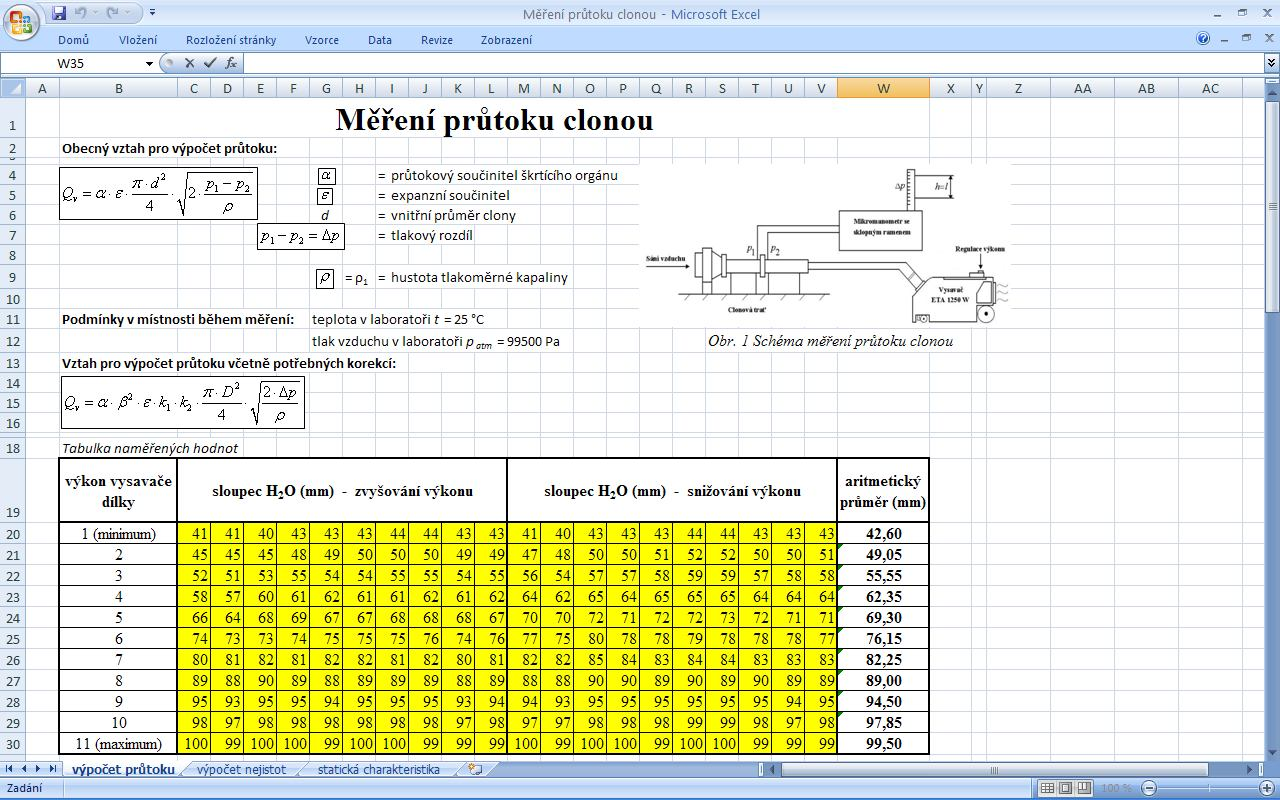Open the Insert Function fx dialog
1280x800 pixels.
click(231, 63)
